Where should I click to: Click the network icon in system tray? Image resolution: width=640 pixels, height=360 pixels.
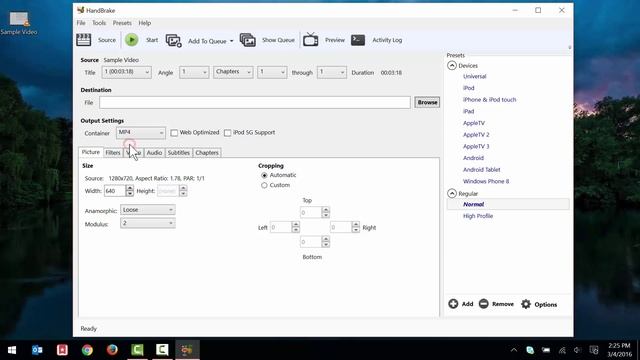[562, 350]
